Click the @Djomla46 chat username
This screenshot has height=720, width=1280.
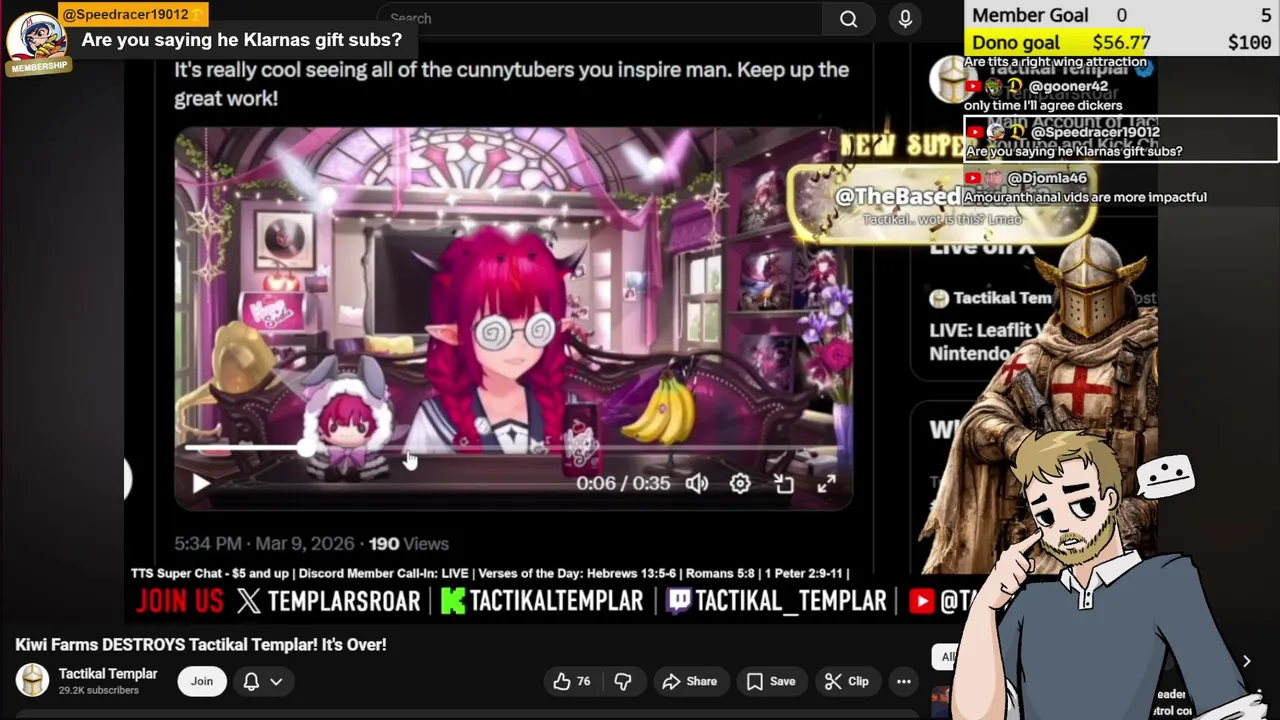[1047, 178]
